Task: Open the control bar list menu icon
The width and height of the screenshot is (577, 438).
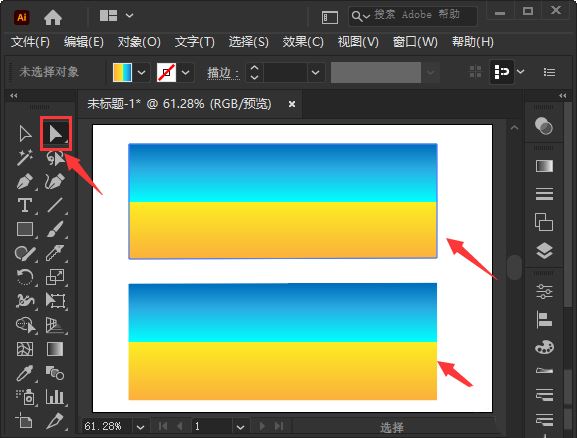Action: [549, 72]
